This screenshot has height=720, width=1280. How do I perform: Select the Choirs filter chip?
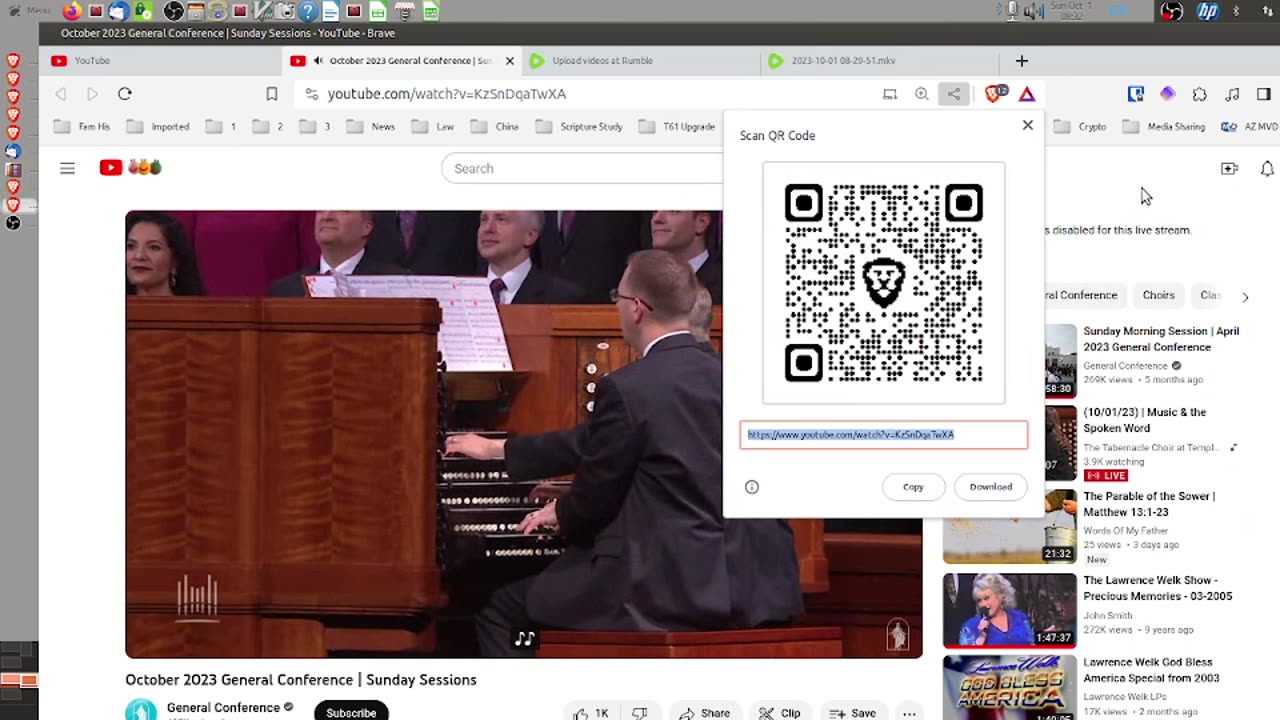pos(1158,295)
